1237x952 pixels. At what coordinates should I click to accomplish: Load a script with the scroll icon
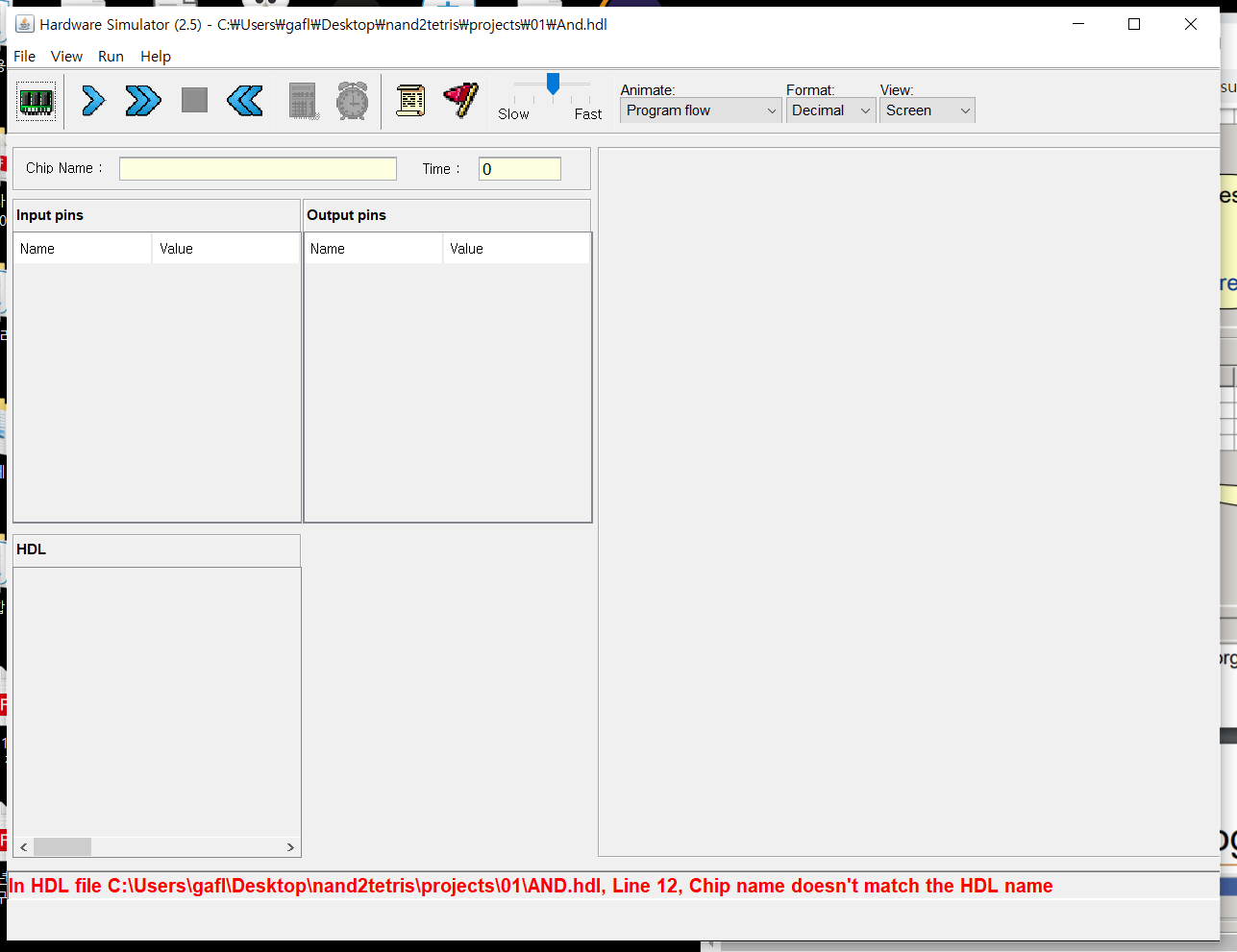[410, 101]
